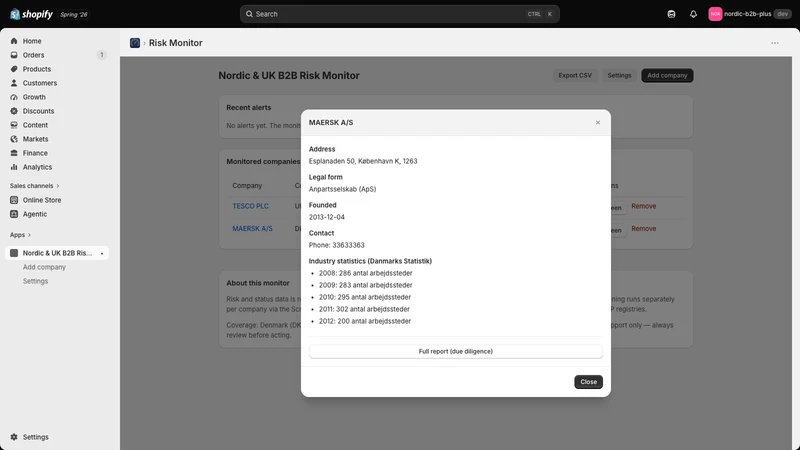Click the Discounts icon in sidebar

[x=14, y=111]
